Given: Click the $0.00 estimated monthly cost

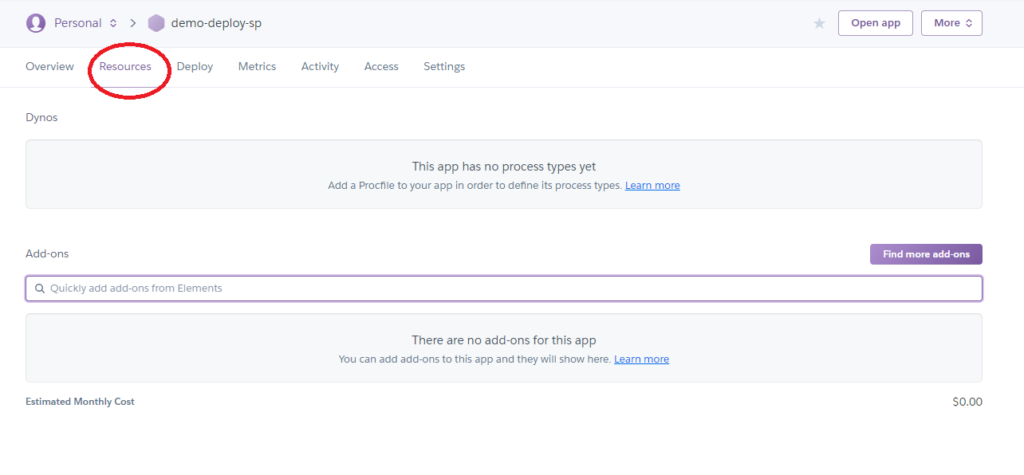Looking at the screenshot, I should 967,402.
